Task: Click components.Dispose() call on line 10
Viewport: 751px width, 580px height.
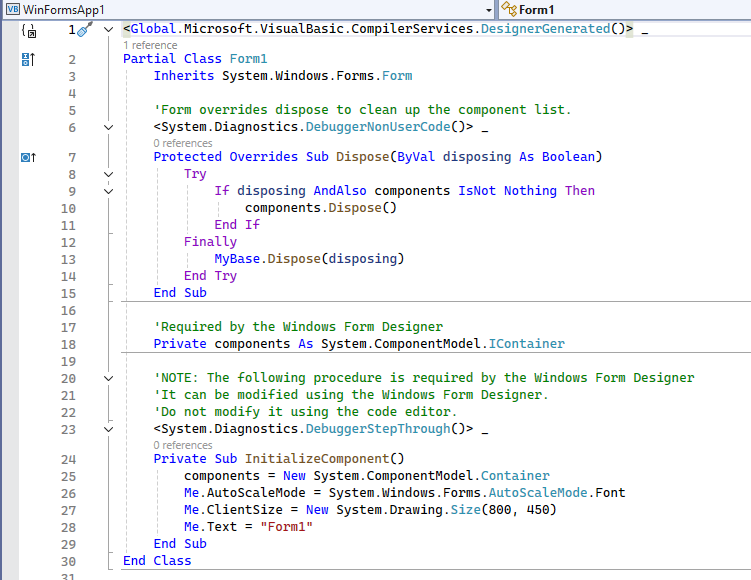Action: [321, 207]
